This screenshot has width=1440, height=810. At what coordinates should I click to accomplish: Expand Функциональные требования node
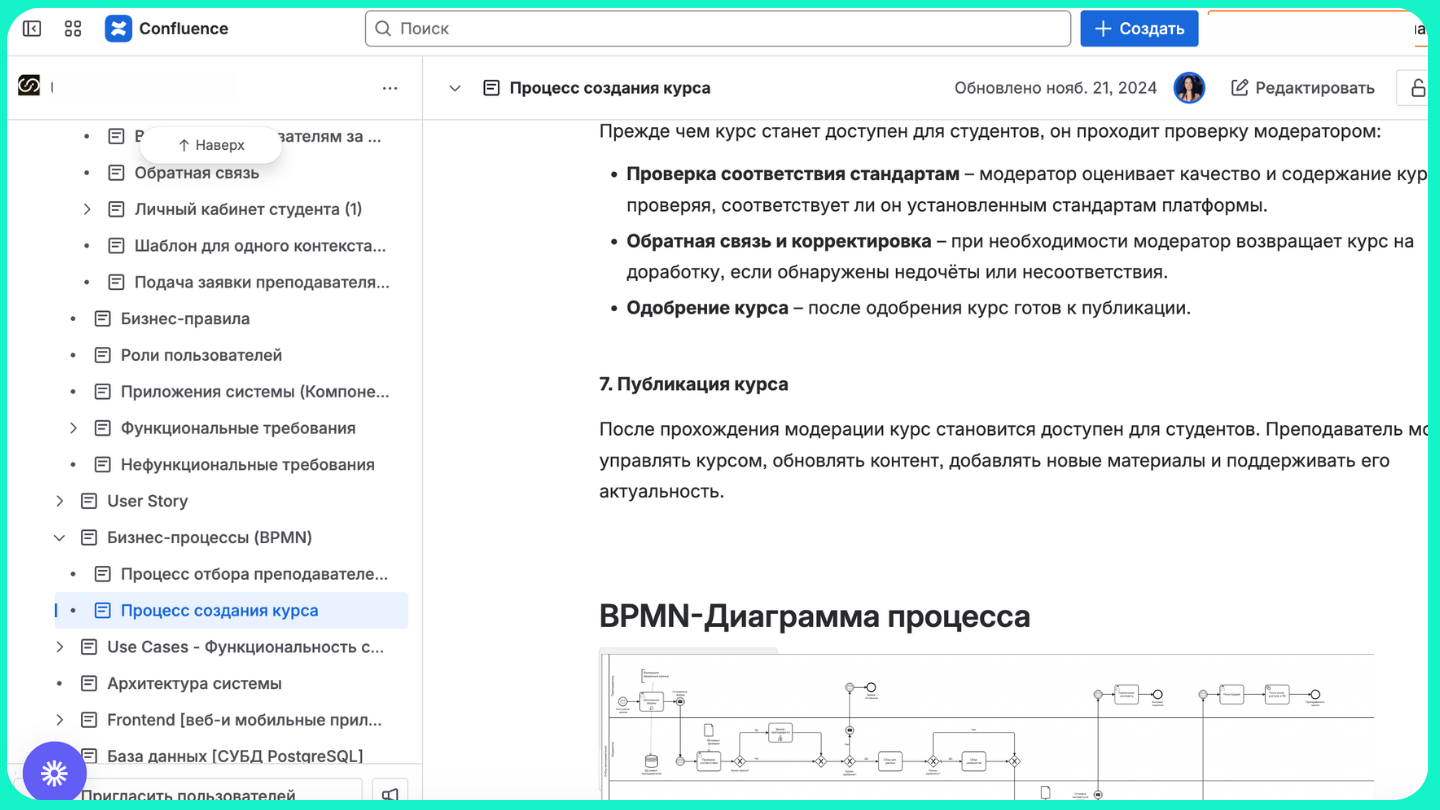(x=73, y=428)
